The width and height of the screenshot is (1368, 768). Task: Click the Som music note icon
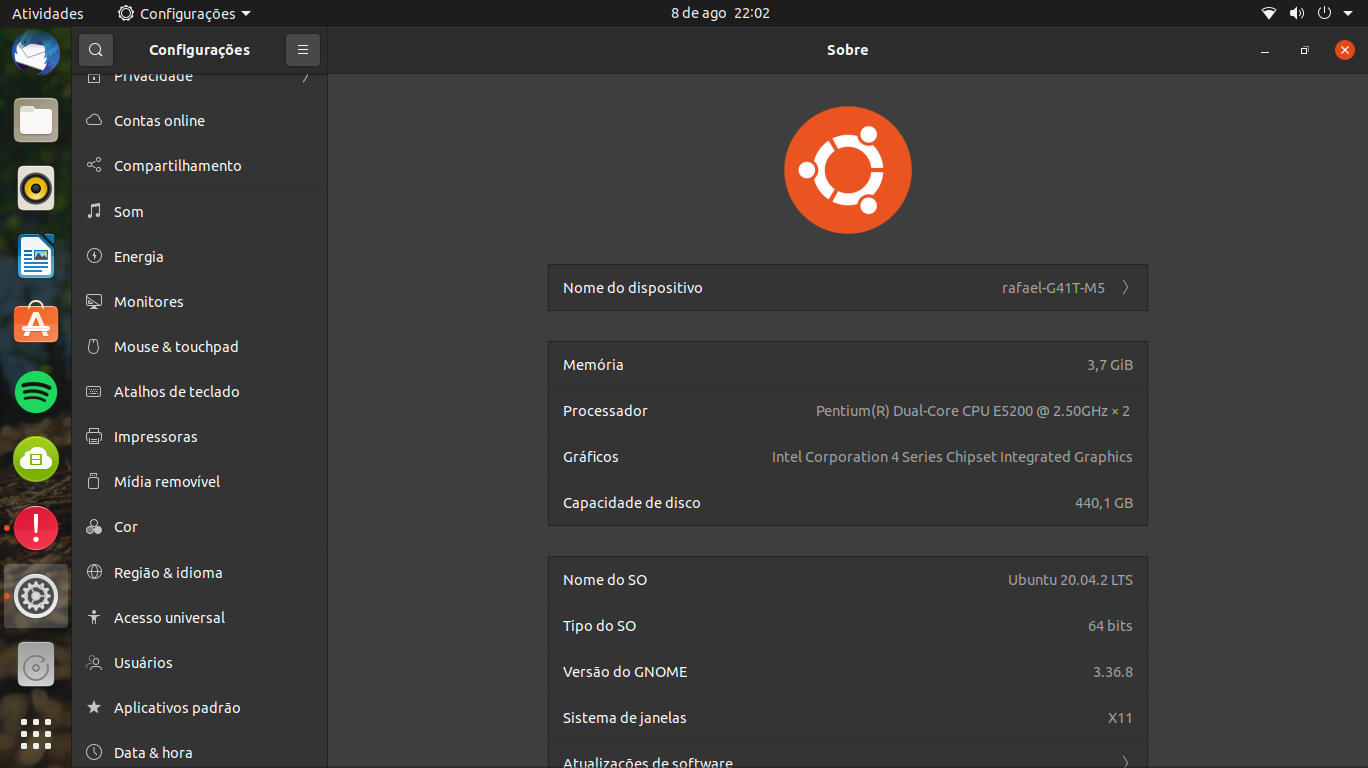[94, 211]
